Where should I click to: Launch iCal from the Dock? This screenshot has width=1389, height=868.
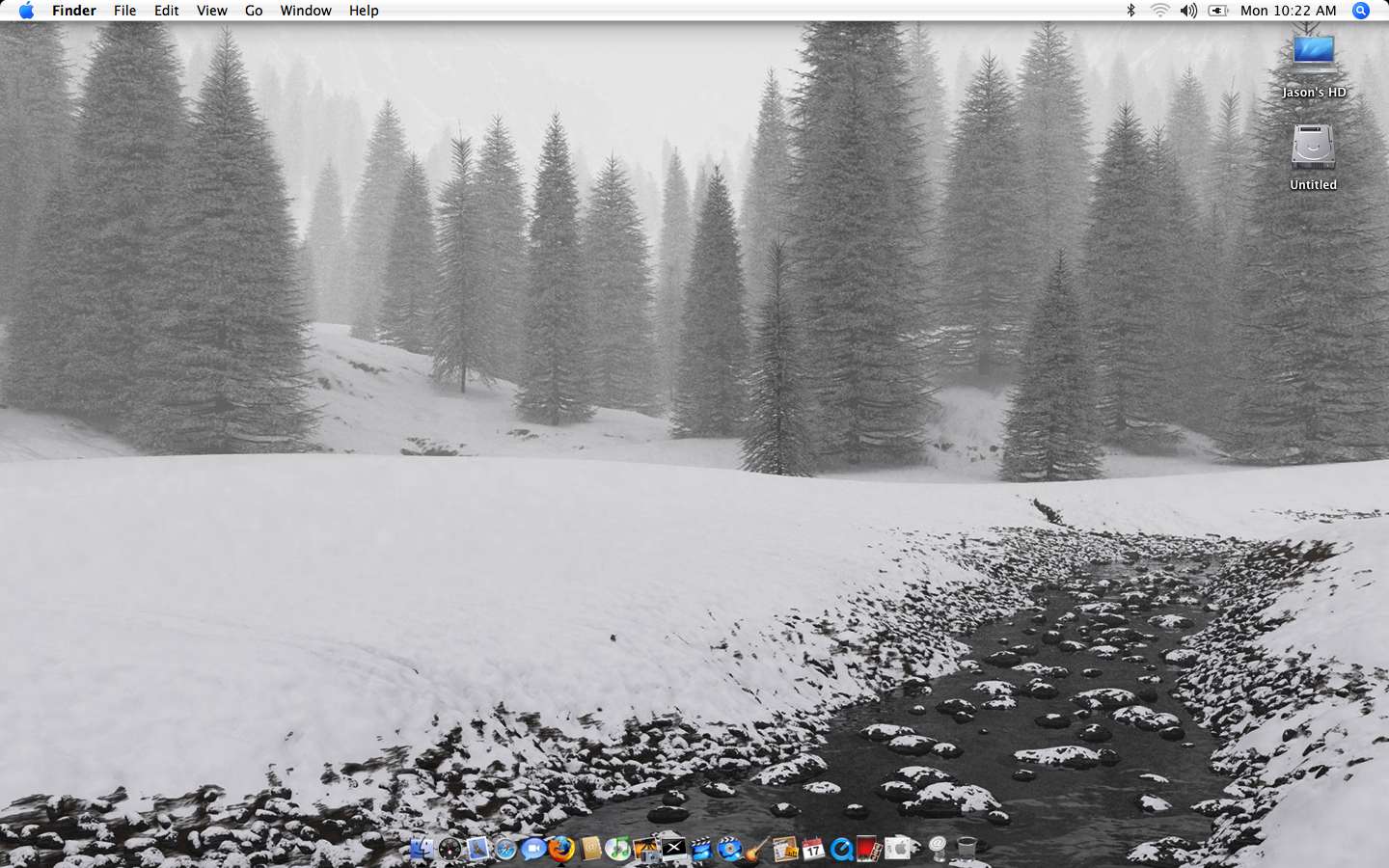pyautogui.click(x=813, y=849)
